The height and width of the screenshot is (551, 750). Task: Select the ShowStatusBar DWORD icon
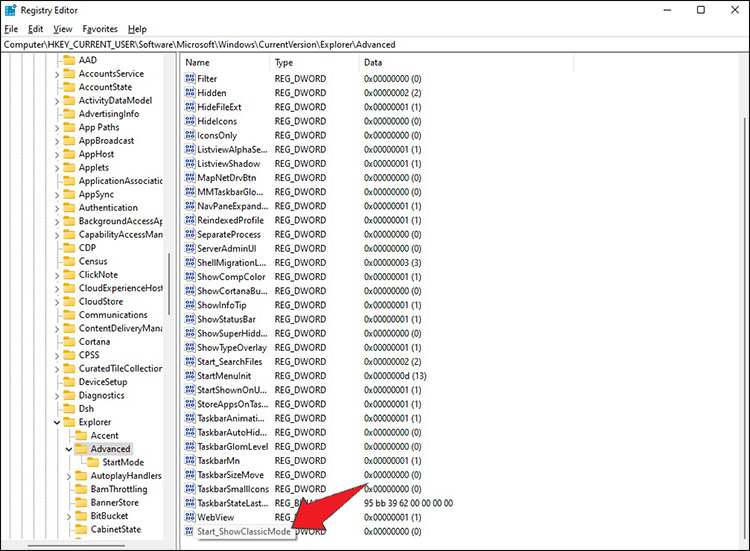click(190, 319)
